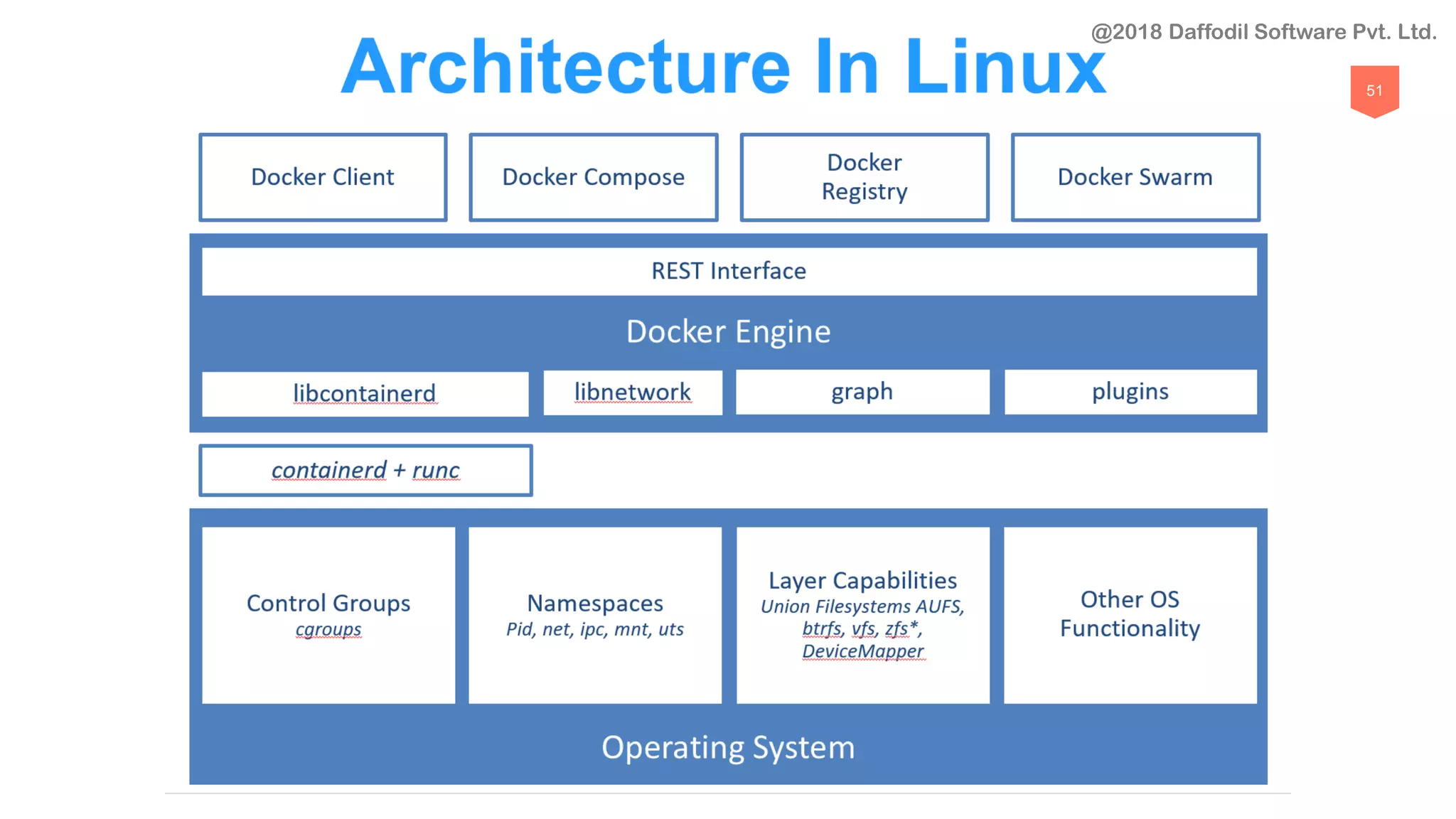
Task: Select the Other OS Functionality box
Action: [1130, 614]
